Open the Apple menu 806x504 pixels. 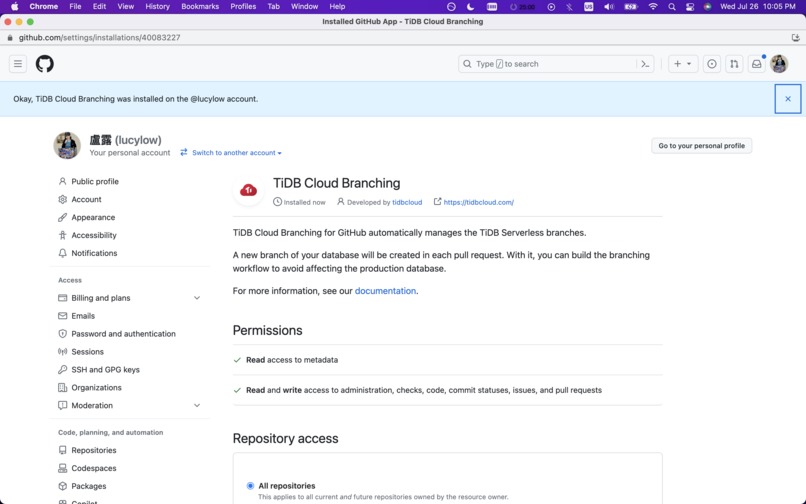tap(14, 7)
